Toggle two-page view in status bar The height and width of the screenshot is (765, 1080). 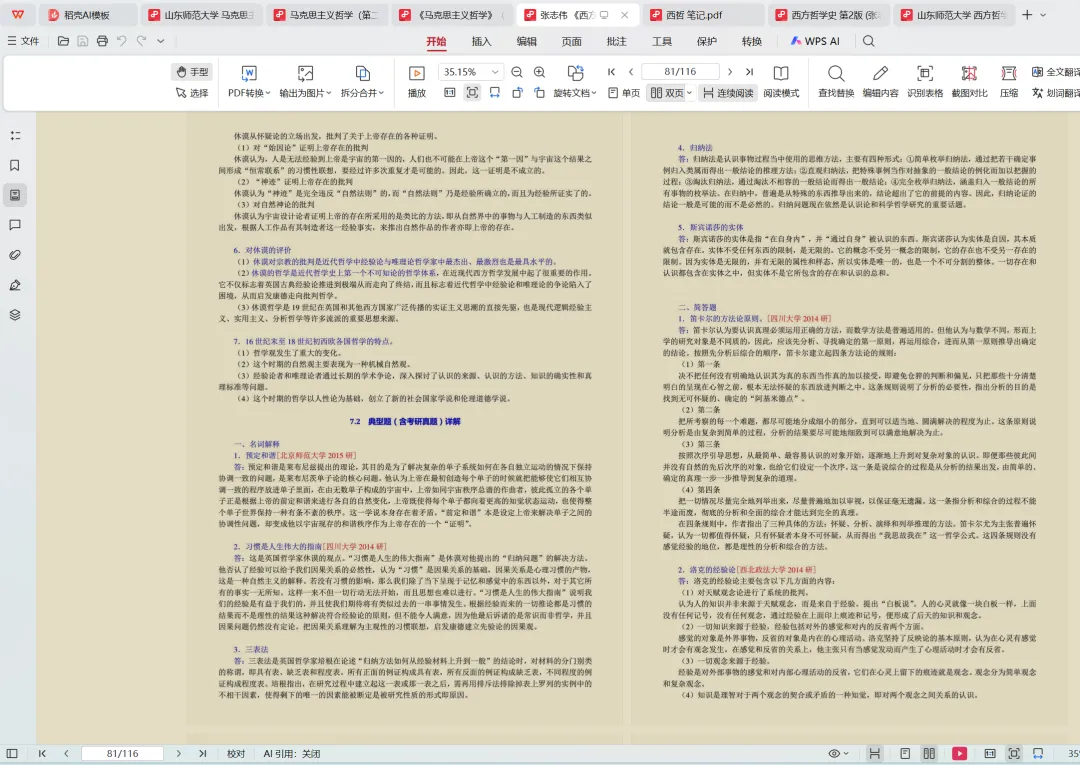click(929, 753)
